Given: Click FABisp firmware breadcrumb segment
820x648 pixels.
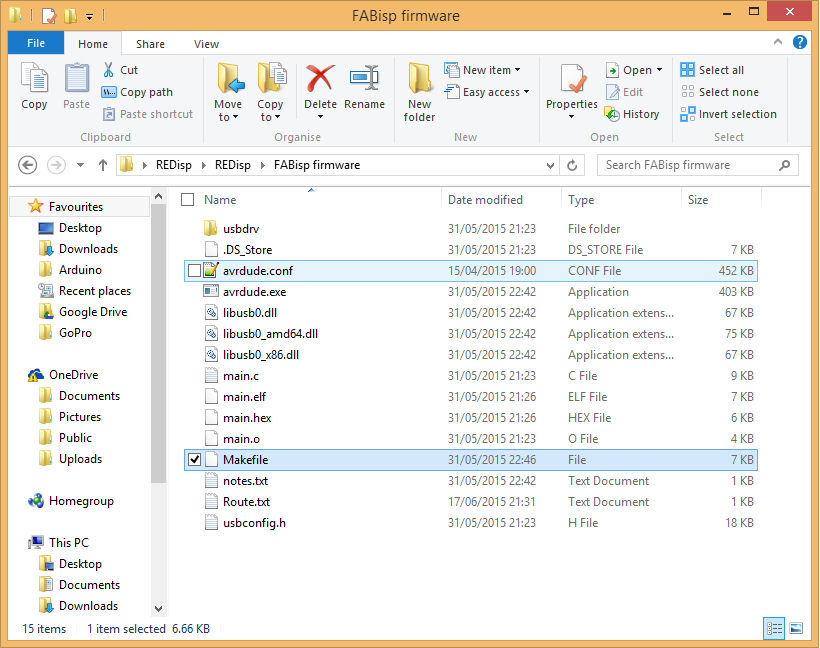Looking at the screenshot, I should click(317, 165).
